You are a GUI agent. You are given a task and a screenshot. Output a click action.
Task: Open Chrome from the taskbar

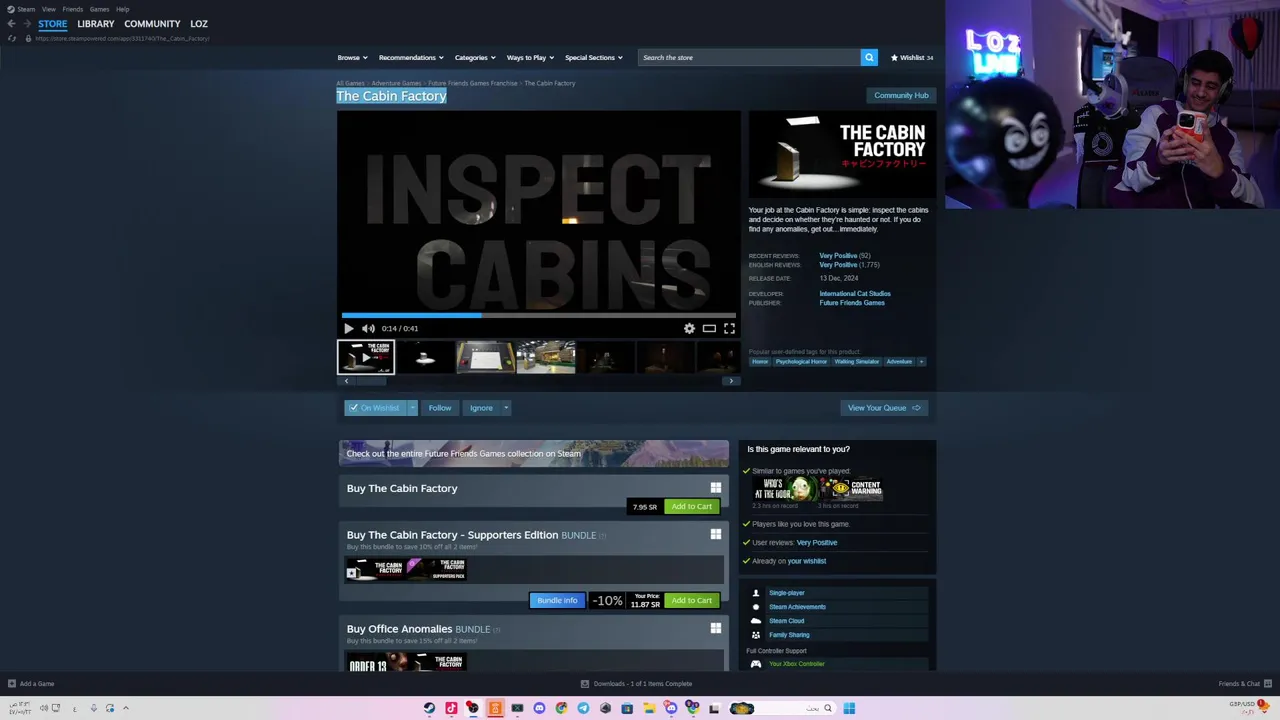click(x=561, y=708)
